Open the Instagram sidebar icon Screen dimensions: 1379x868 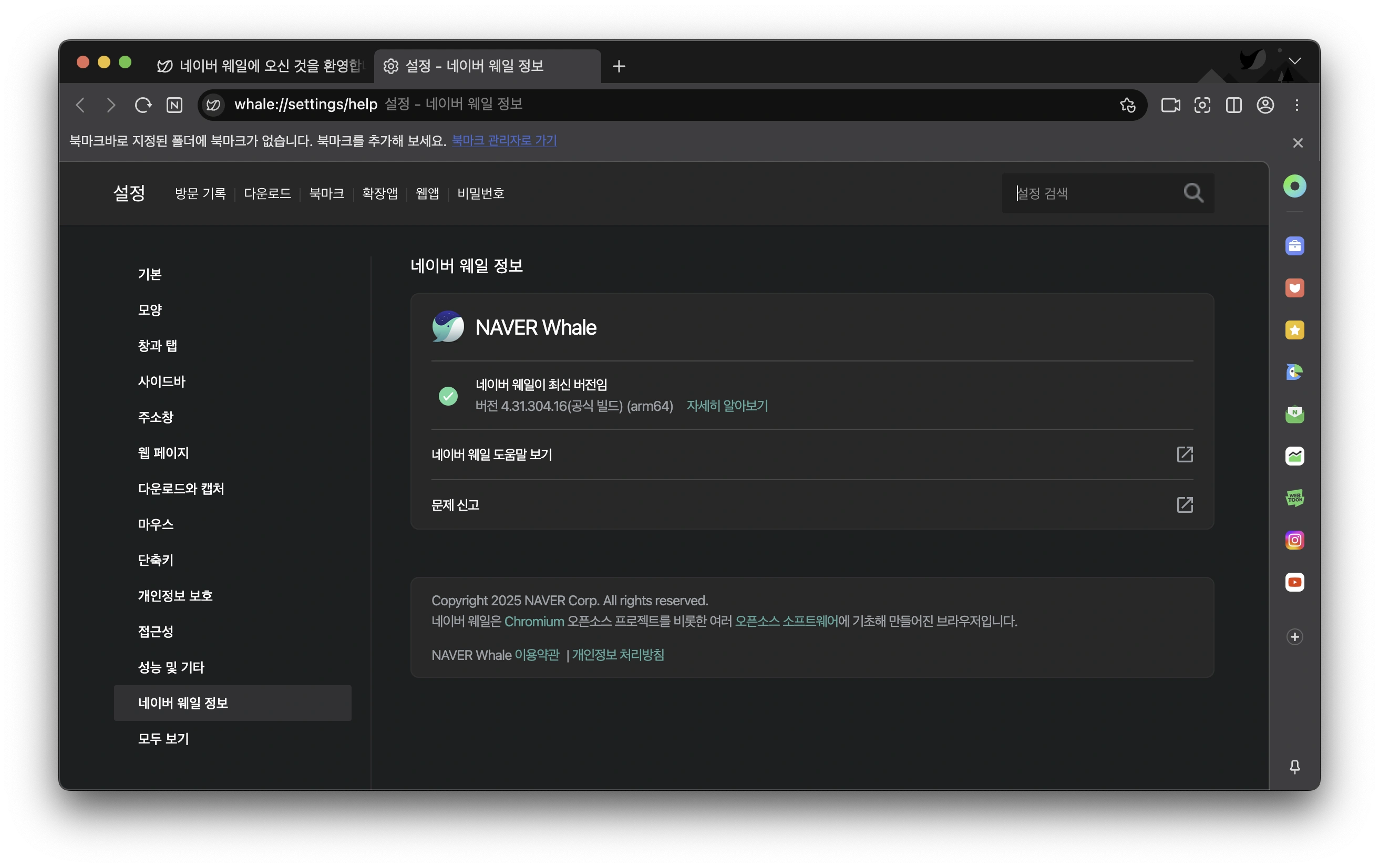1294,540
